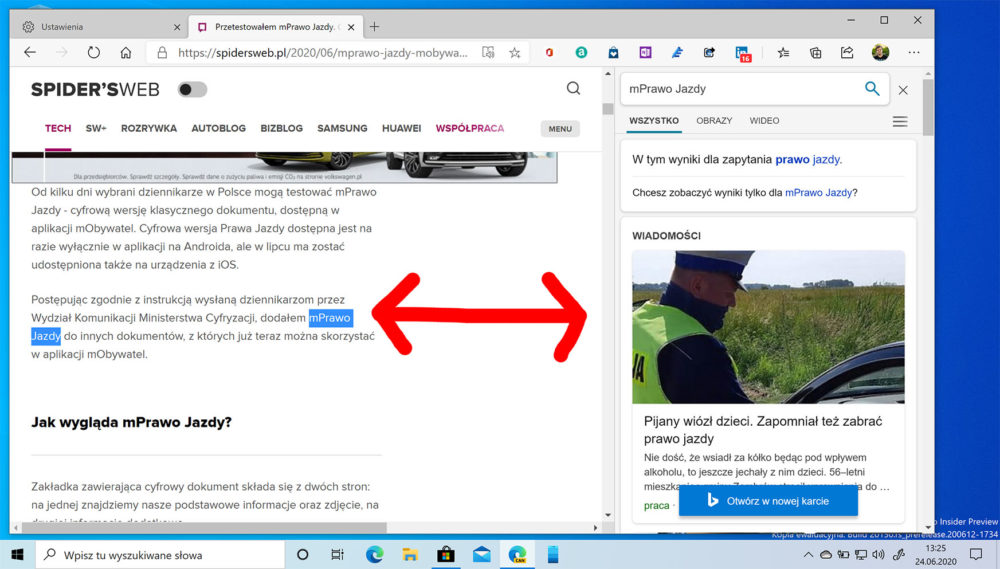Start the Read aloud / immersive reader icon
1000x569 pixels.
click(x=488, y=53)
